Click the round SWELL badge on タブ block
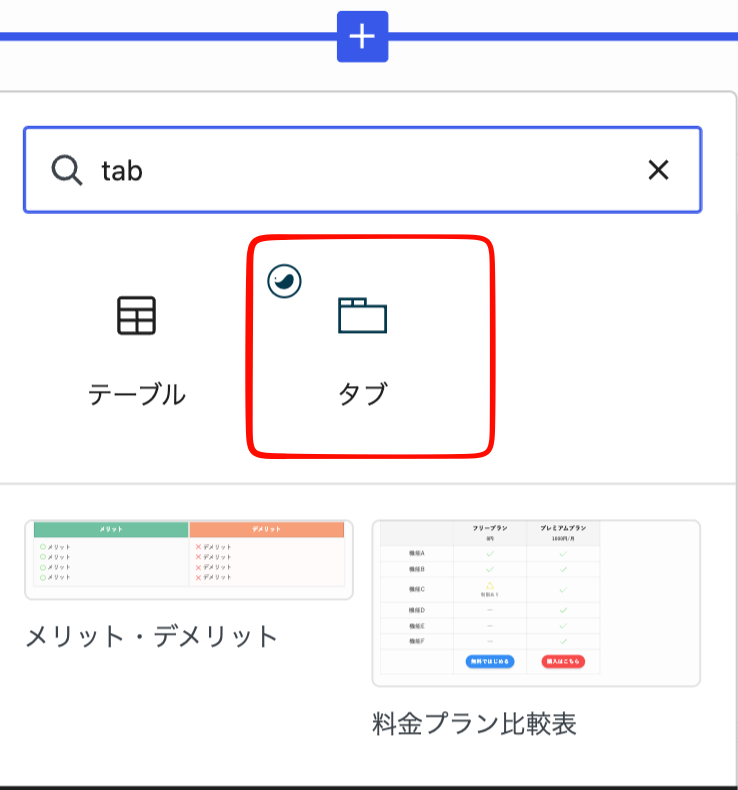The width and height of the screenshot is (738, 790). (284, 281)
